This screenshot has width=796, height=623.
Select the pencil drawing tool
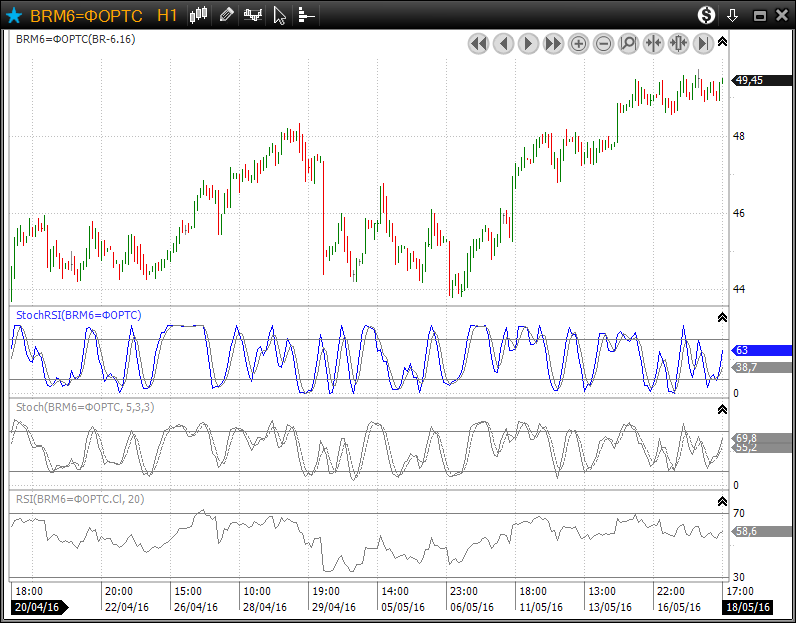point(226,15)
